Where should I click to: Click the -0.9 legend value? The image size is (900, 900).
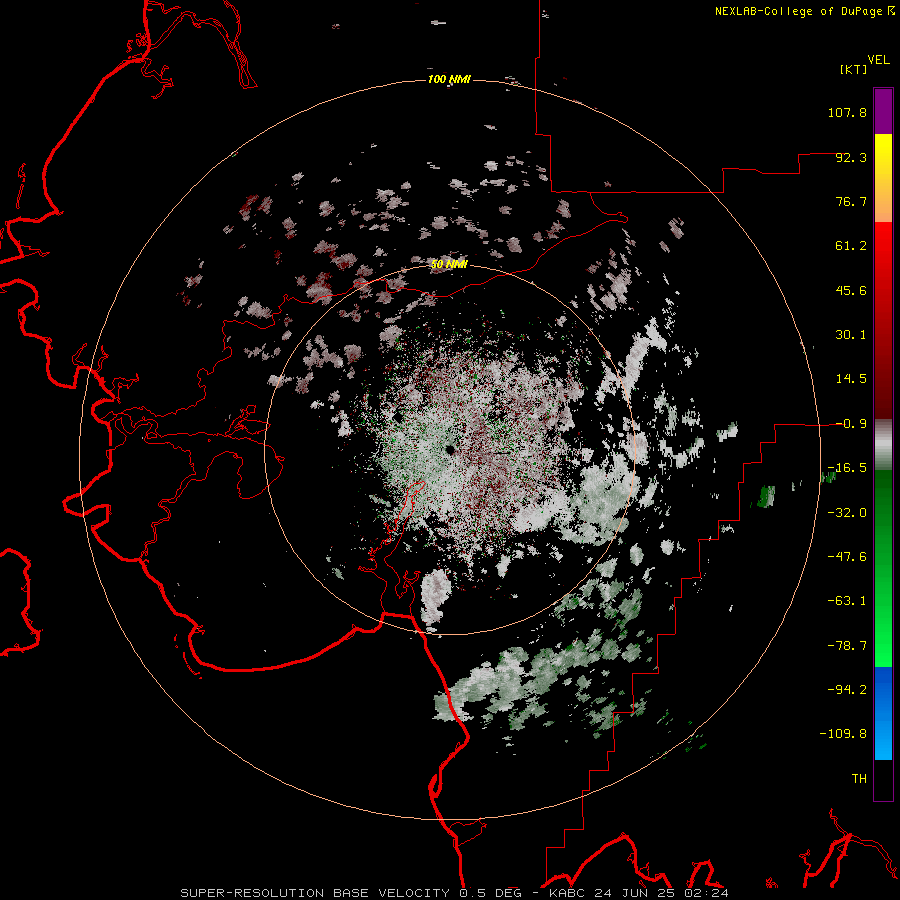(851, 424)
